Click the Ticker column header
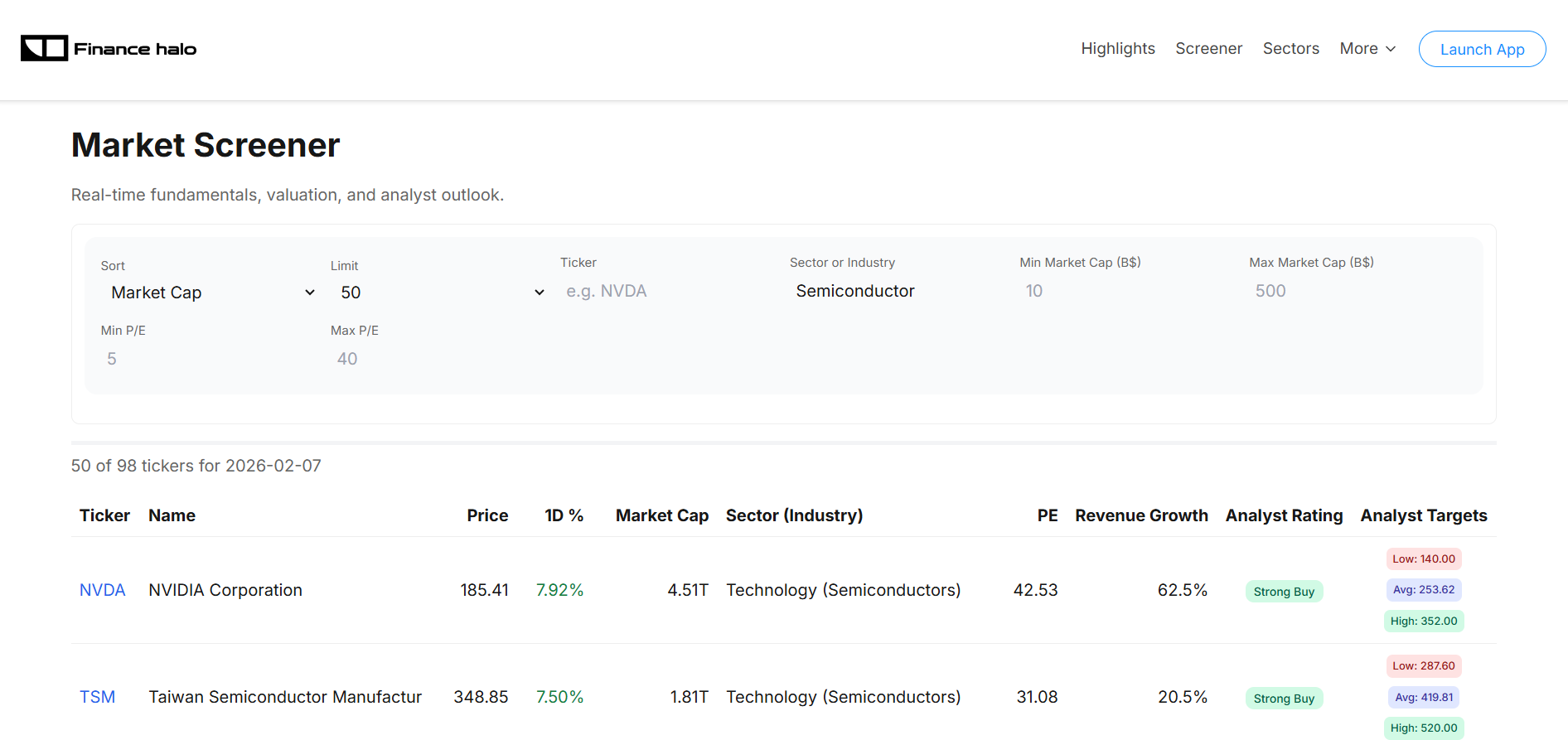This screenshot has height=740, width=1568. (104, 515)
